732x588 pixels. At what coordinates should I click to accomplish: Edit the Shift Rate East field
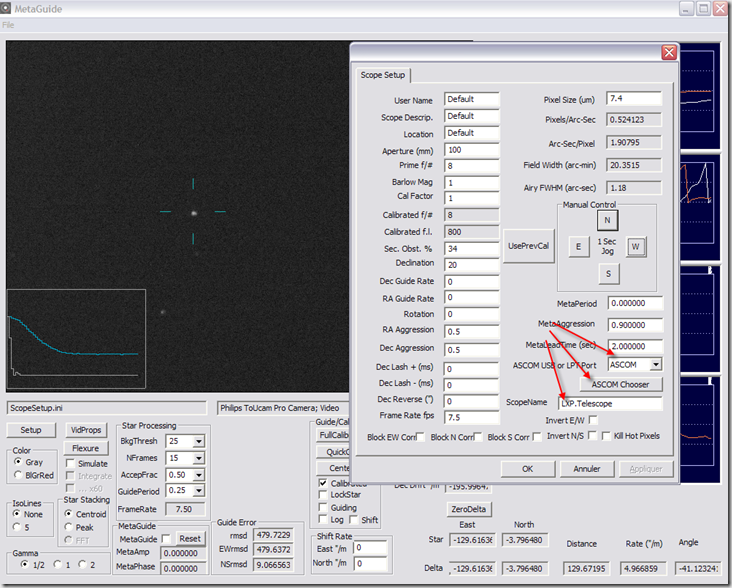pyautogui.click(x=370, y=548)
